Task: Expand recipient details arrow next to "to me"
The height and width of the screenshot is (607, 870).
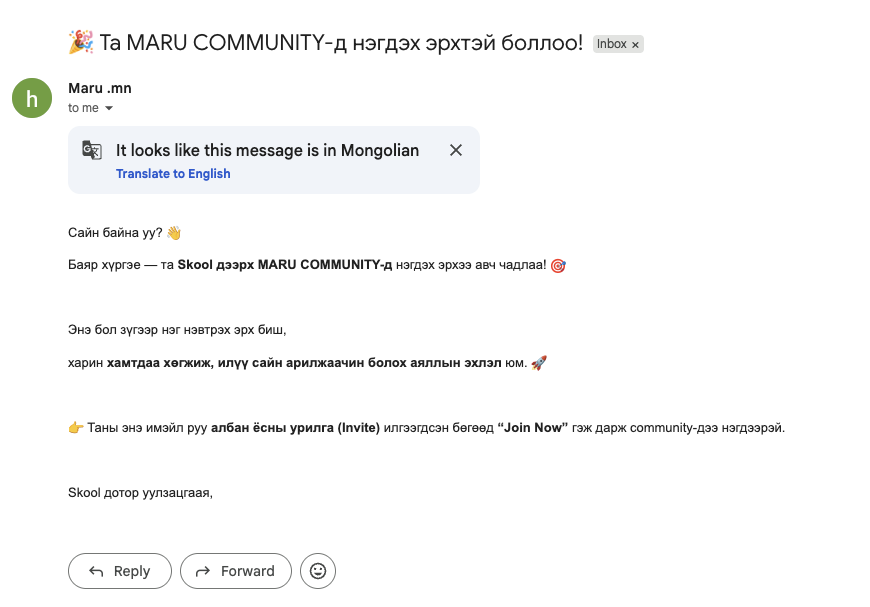Action: point(109,108)
